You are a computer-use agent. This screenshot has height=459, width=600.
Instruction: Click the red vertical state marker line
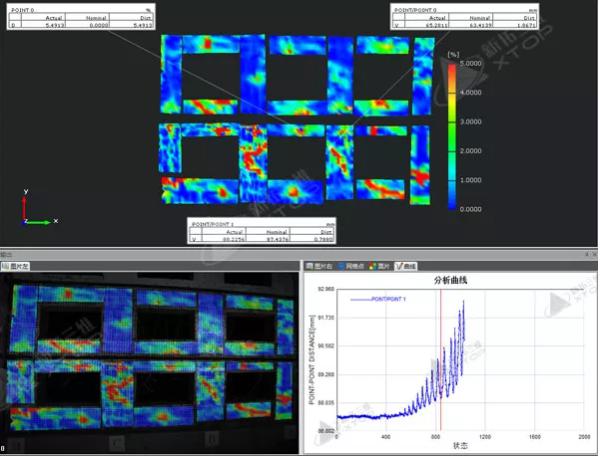[440, 360]
